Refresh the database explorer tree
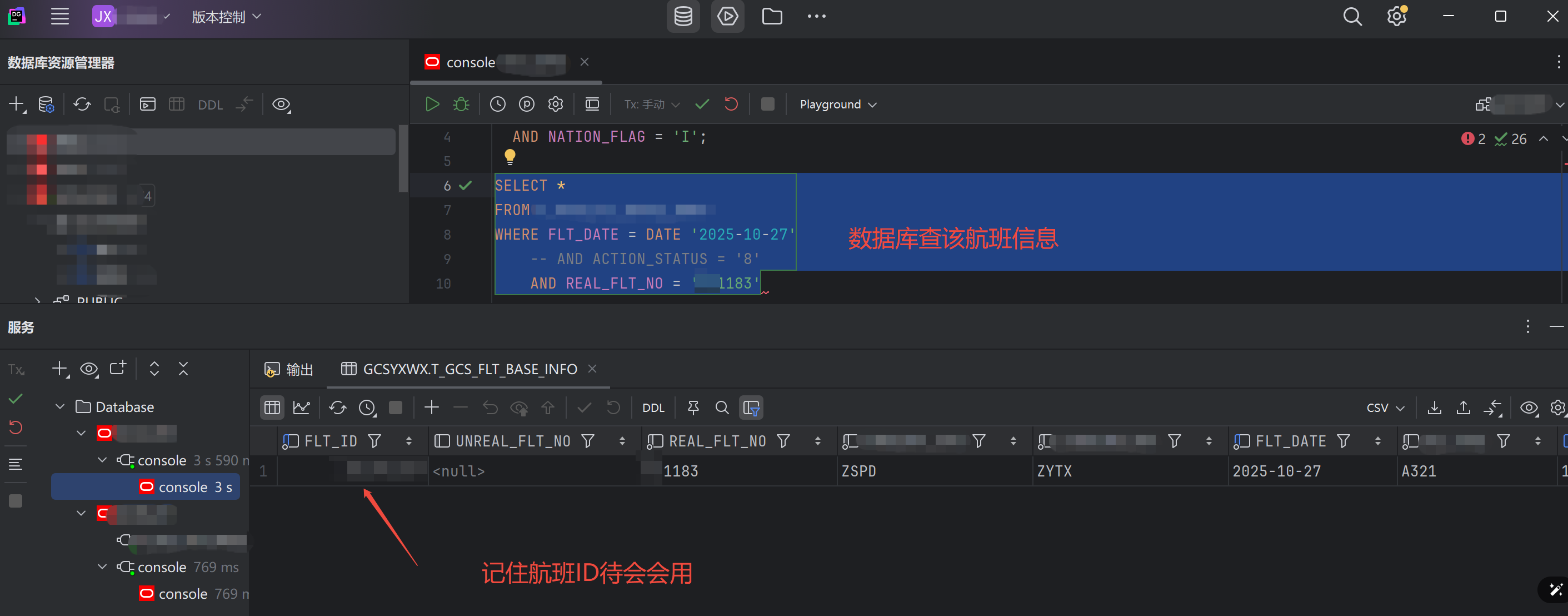 82,104
